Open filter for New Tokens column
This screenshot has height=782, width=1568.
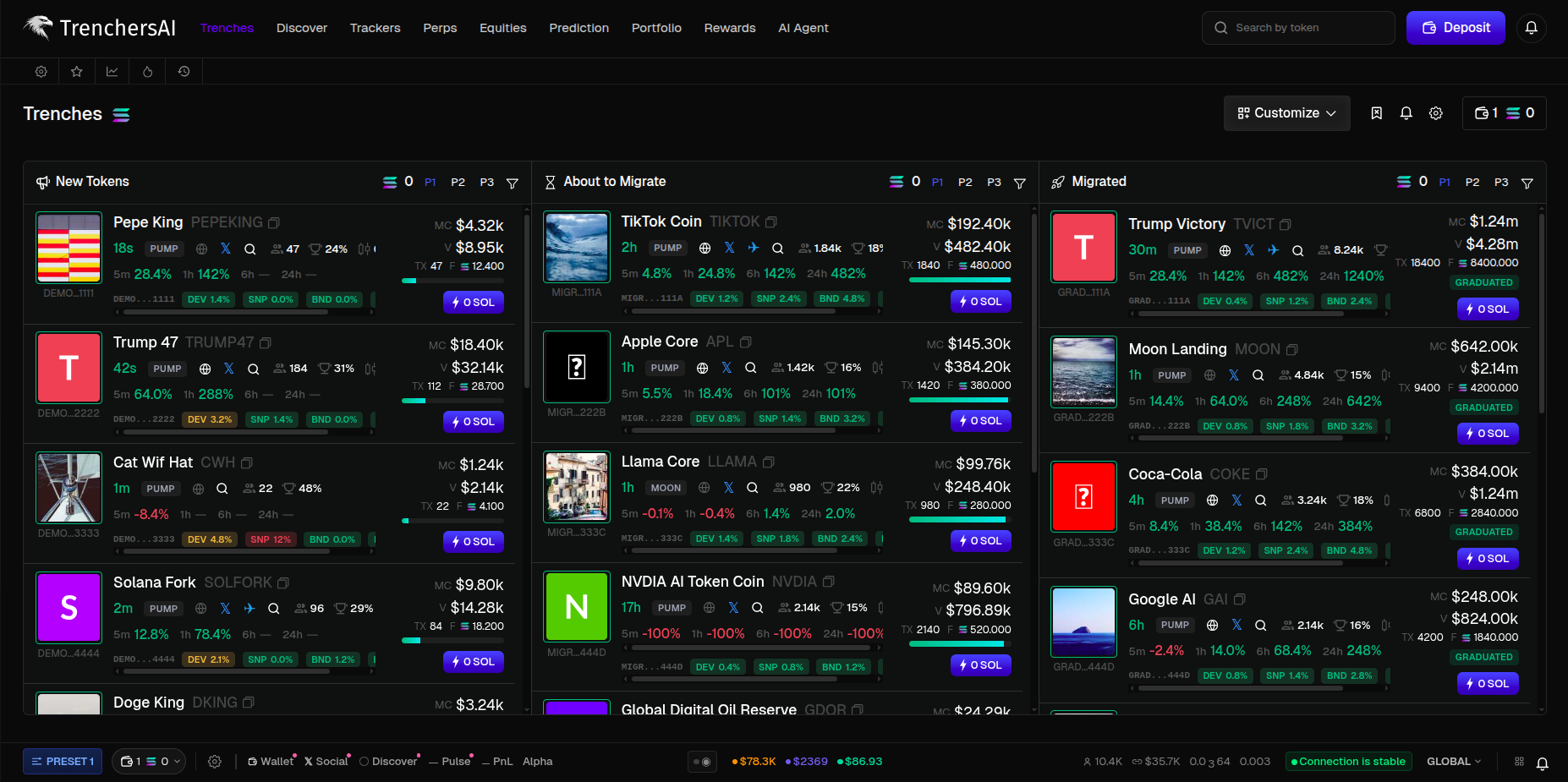tap(512, 183)
